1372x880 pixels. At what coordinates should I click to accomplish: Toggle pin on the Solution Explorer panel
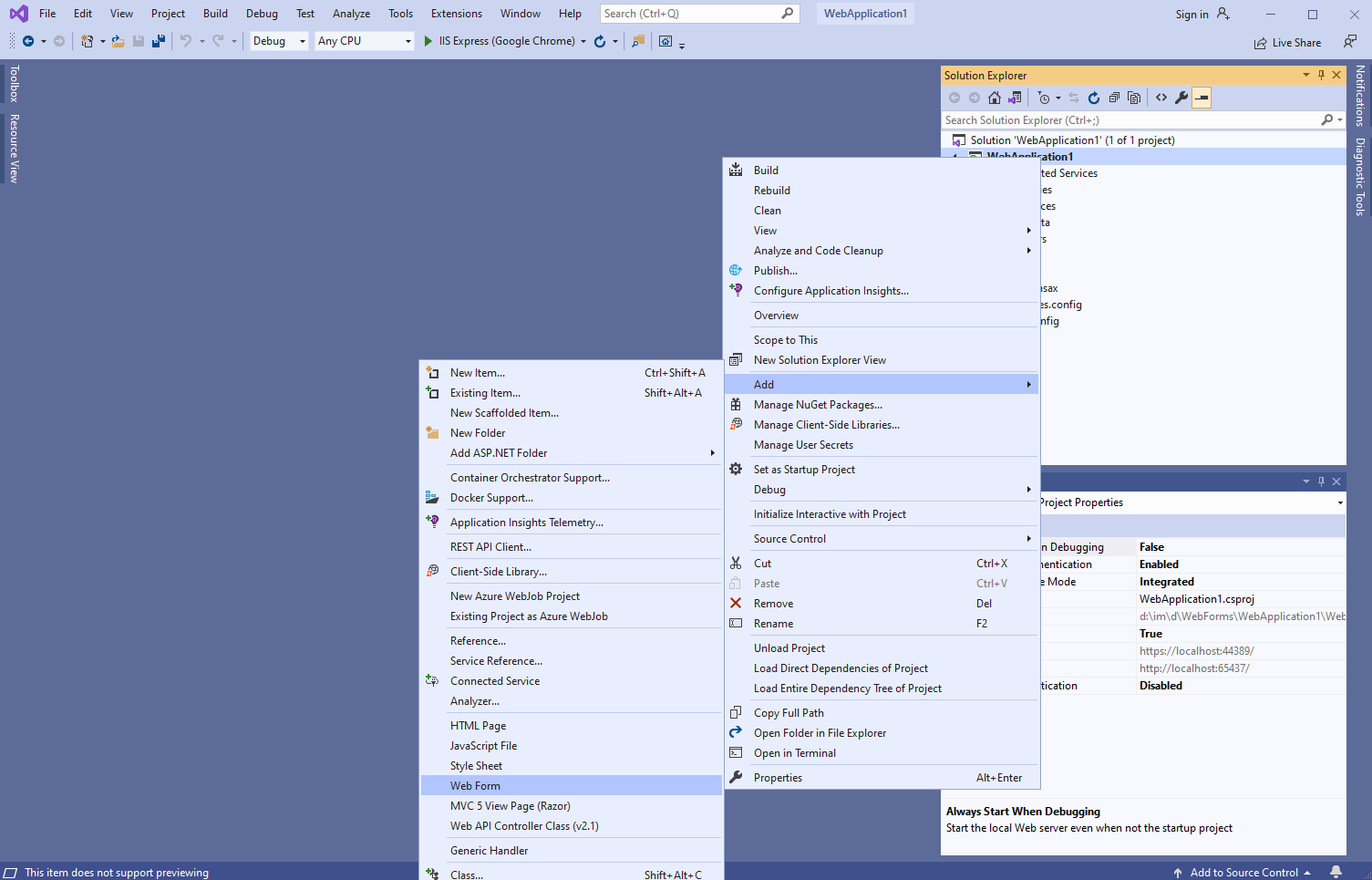pos(1321,75)
